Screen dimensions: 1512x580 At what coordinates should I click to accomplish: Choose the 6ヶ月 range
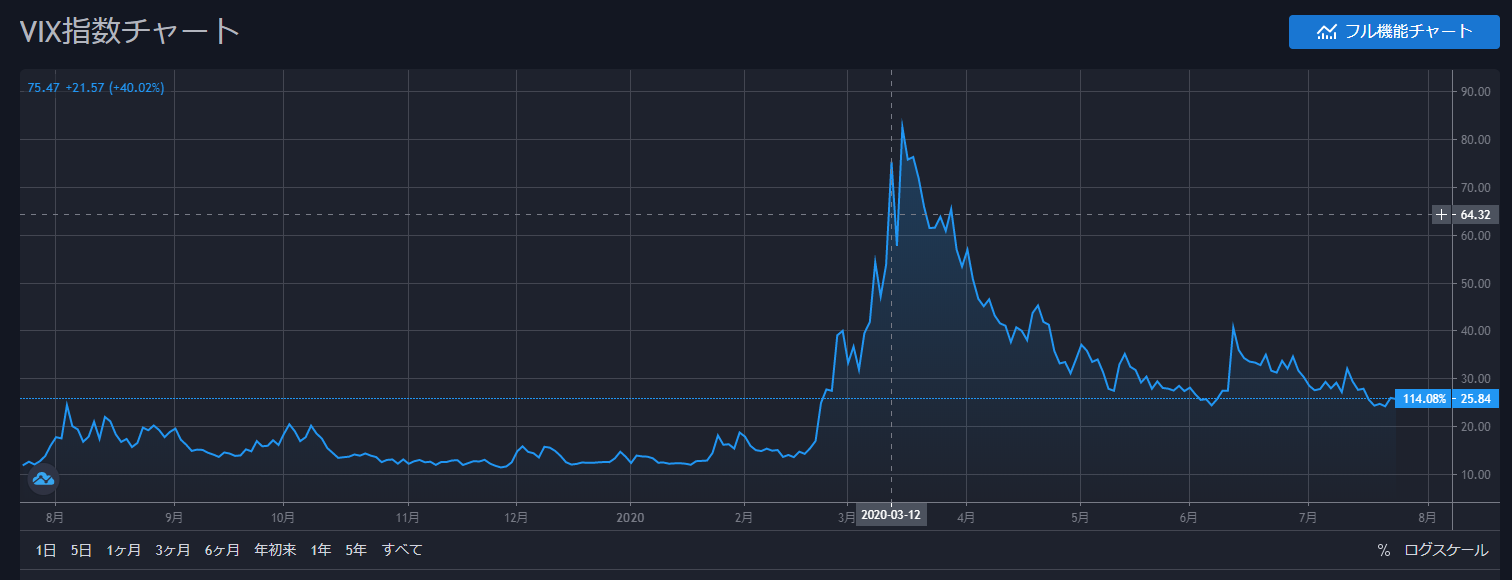[222, 550]
